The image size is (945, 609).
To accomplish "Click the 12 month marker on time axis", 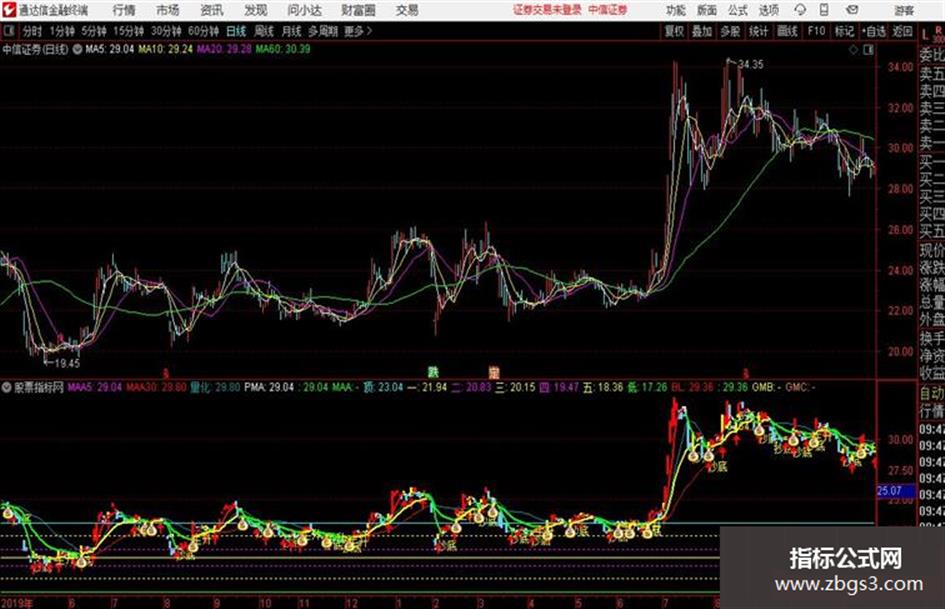I will pyautogui.click(x=351, y=603).
